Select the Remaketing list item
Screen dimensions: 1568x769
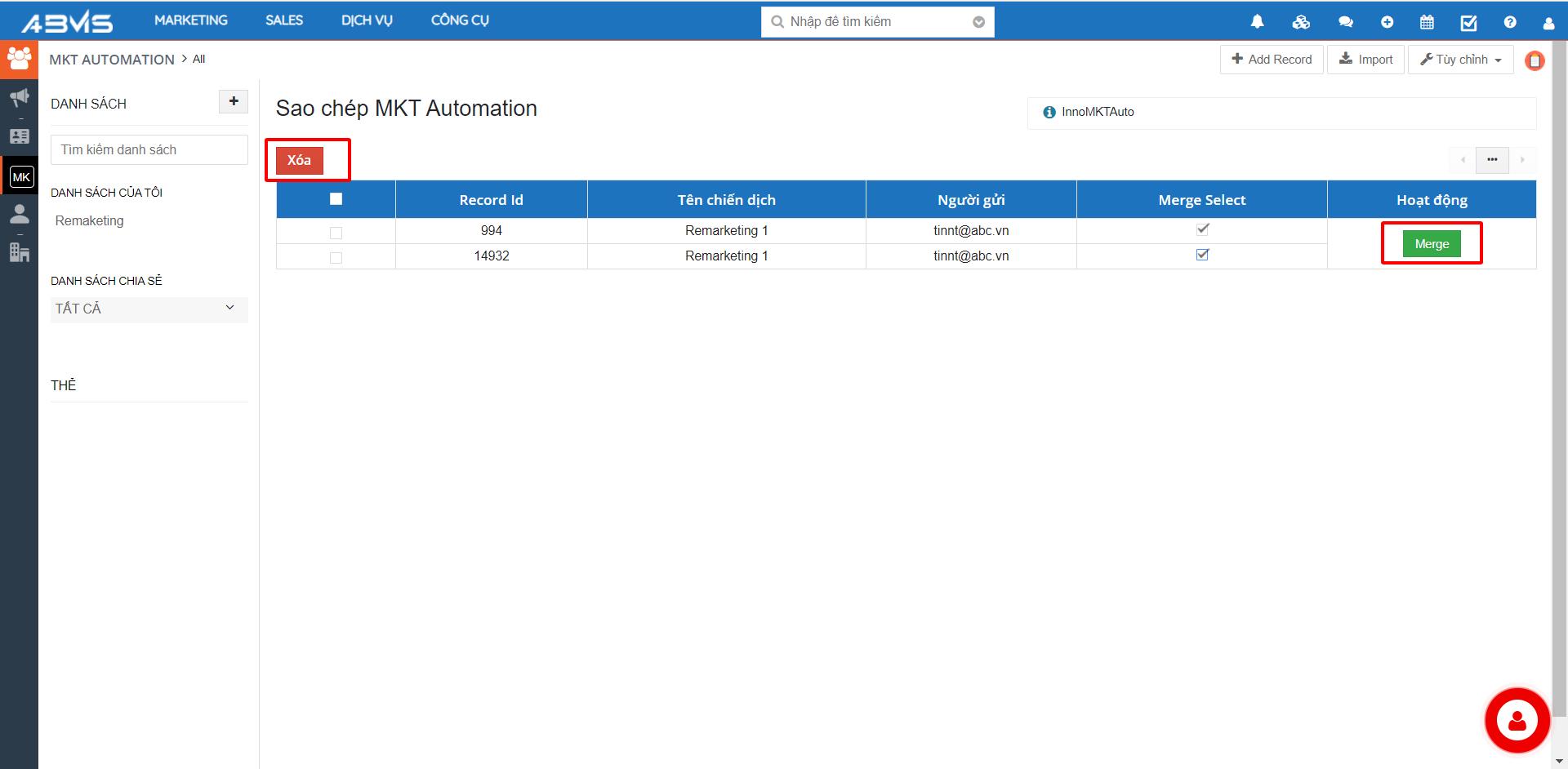pos(90,221)
